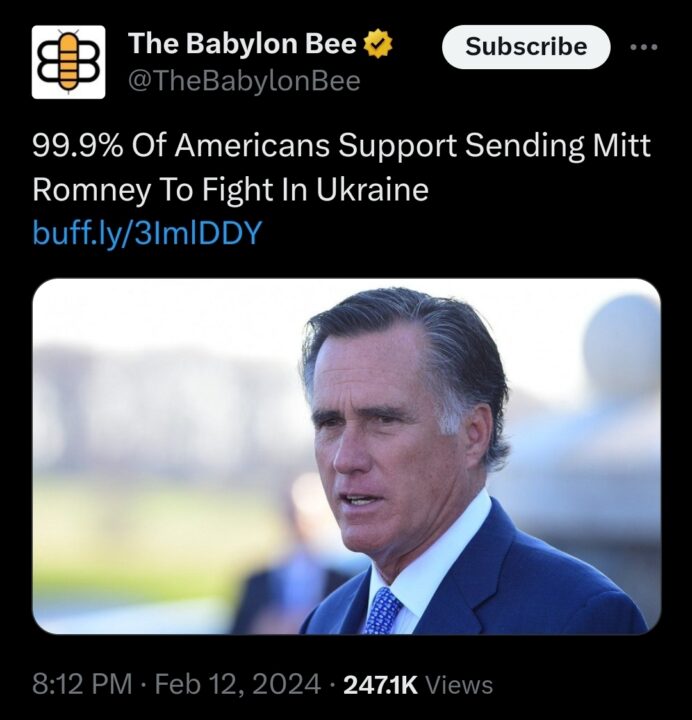Open the article photo preview
The width and height of the screenshot is (692, 720).
click(x=346, y=456)
